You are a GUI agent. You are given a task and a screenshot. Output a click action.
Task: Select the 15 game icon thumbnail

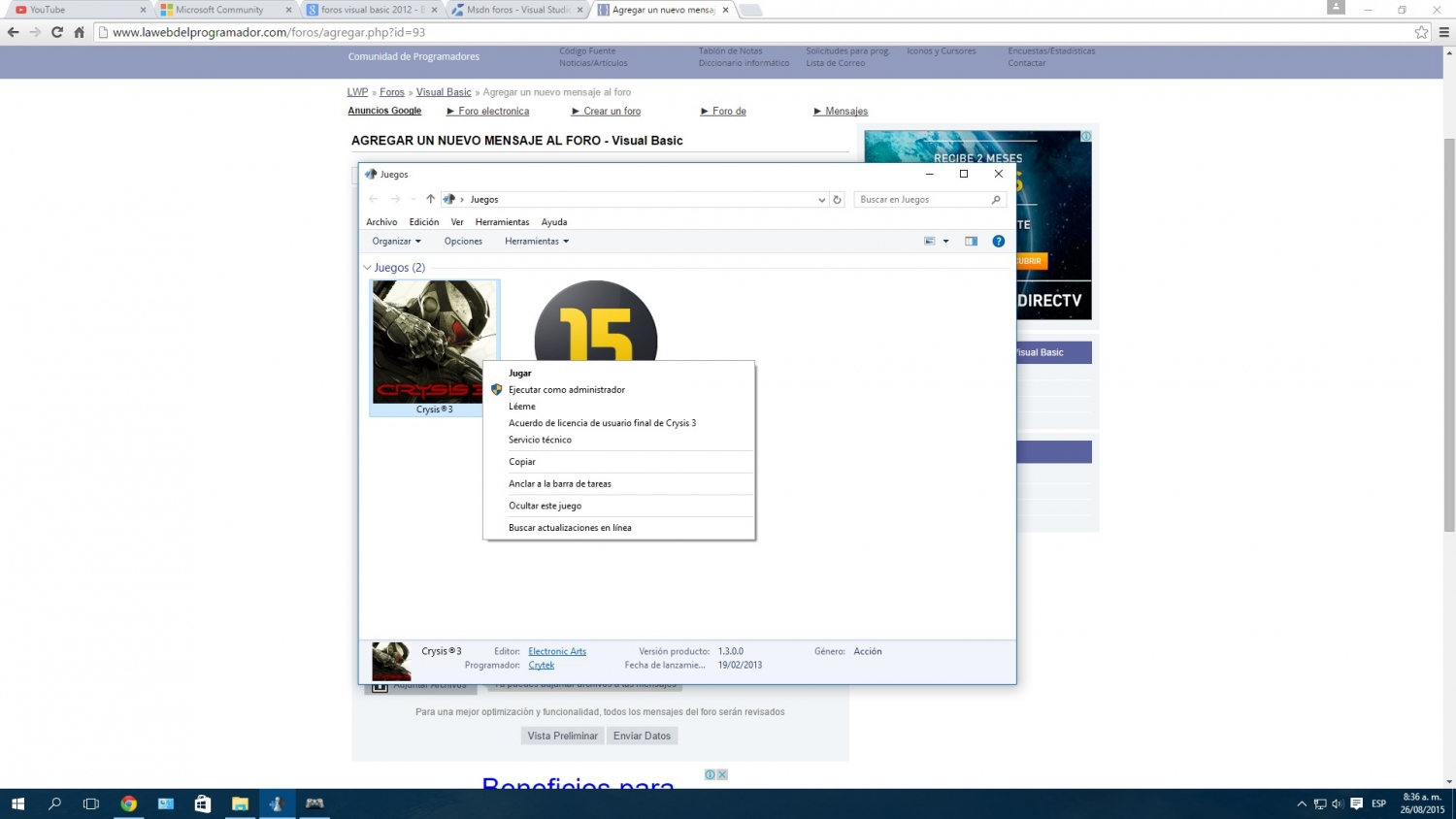(x=596, y=321)
